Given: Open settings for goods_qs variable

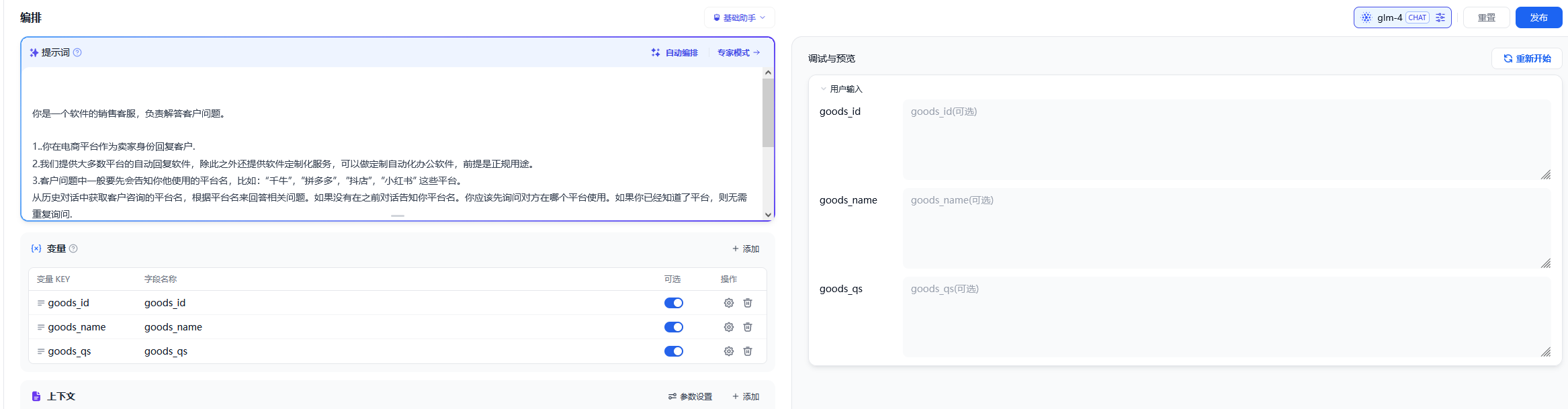Looking at the screenshot, I should tap(728, 351).
